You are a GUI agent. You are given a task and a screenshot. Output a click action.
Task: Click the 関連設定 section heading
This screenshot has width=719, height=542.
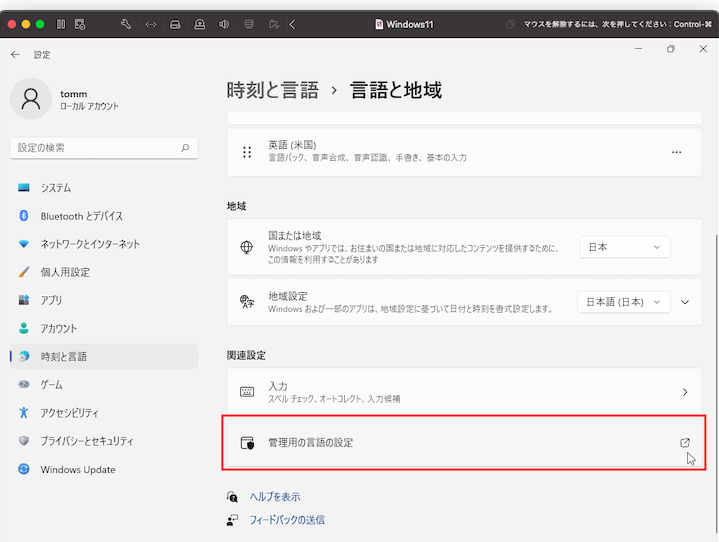click(246, 355)
